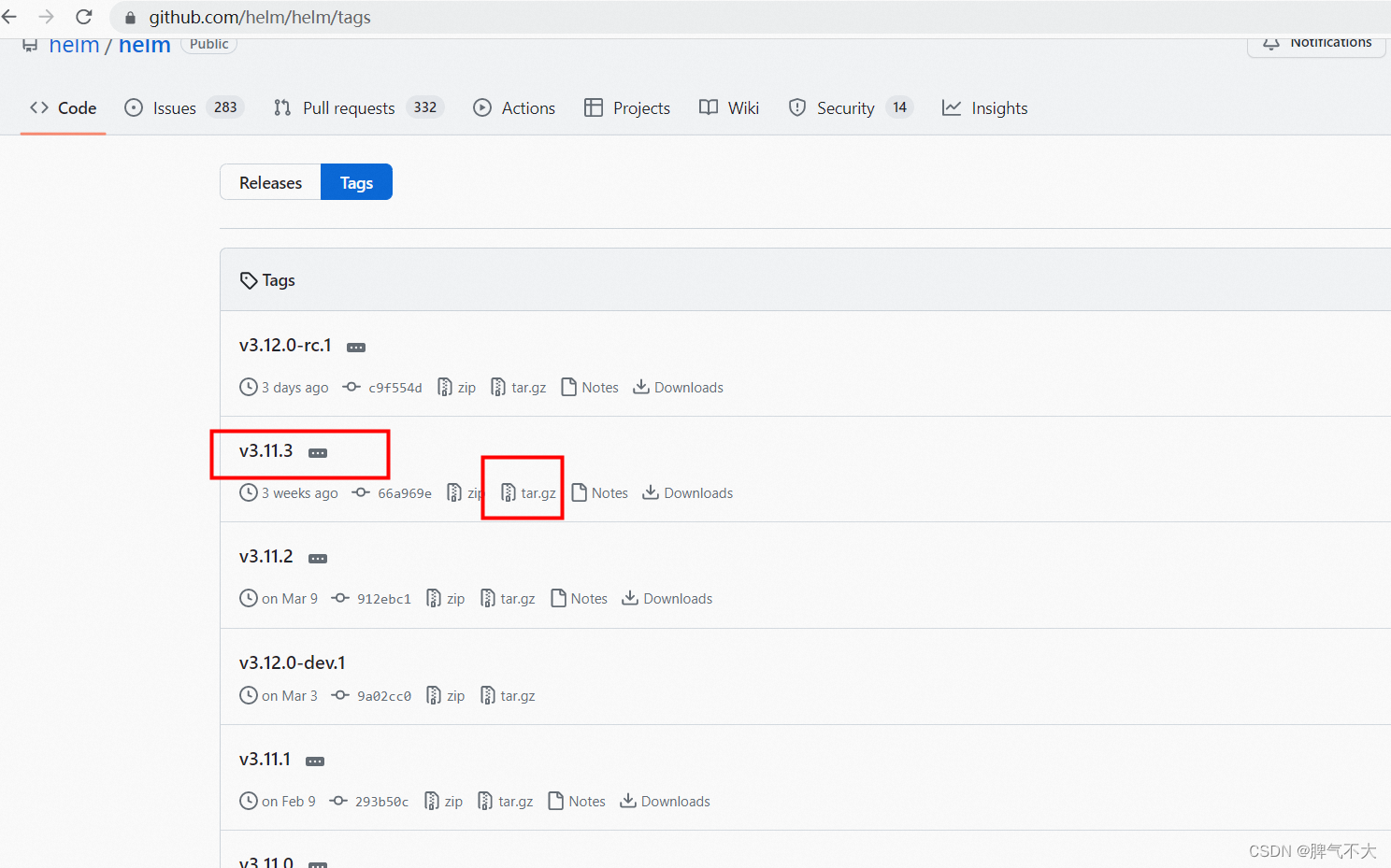The image size is (1391, 868).
Task: Go back using browser back arrow
Action: click(9, 17)
